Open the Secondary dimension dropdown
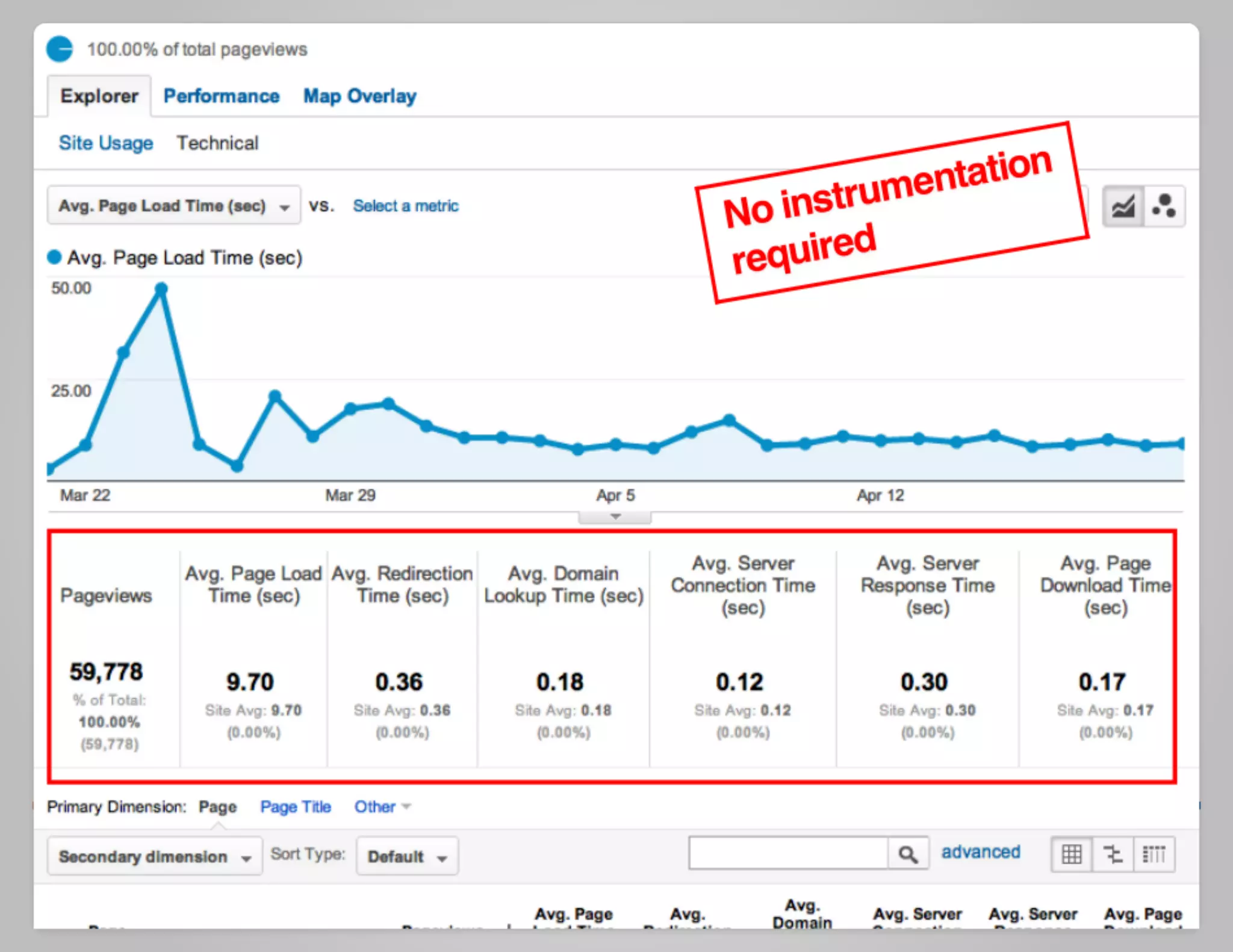Image resolution: width=1233 pixels, height=952 pixels. tap(154, 856)
